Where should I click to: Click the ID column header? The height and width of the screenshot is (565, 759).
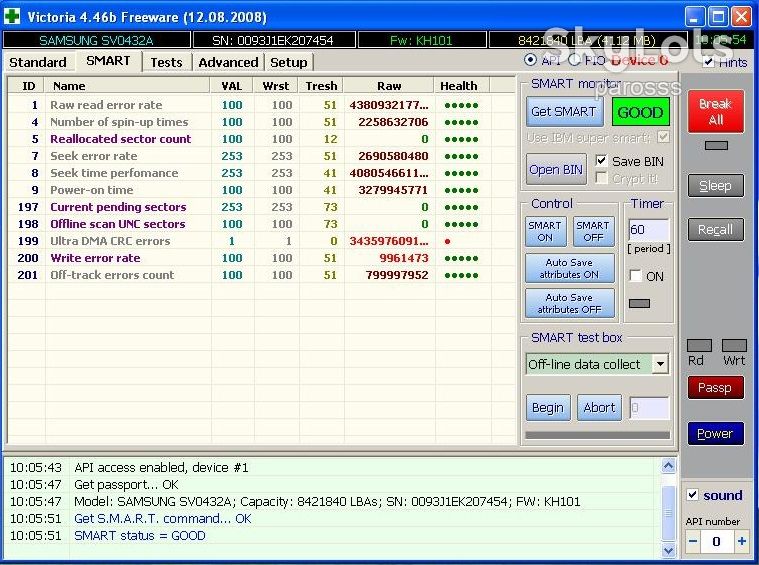click(x=28, y=86)
